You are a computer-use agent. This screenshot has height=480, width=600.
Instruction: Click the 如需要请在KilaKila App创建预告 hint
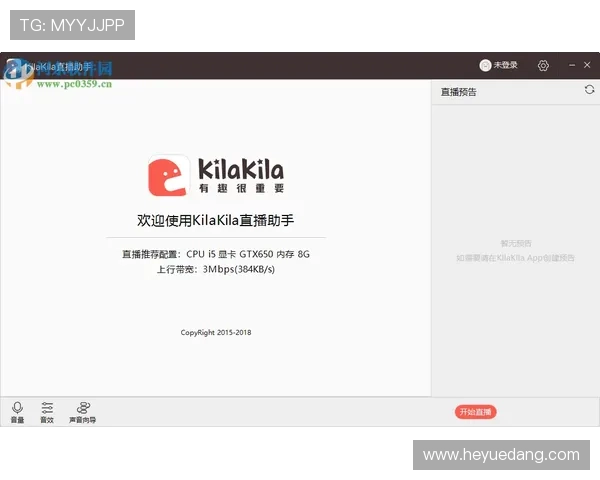click(515, 258)
